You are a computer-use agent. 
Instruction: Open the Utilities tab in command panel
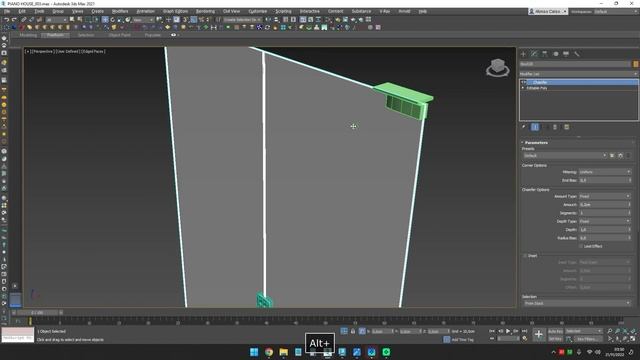(577, 53)
